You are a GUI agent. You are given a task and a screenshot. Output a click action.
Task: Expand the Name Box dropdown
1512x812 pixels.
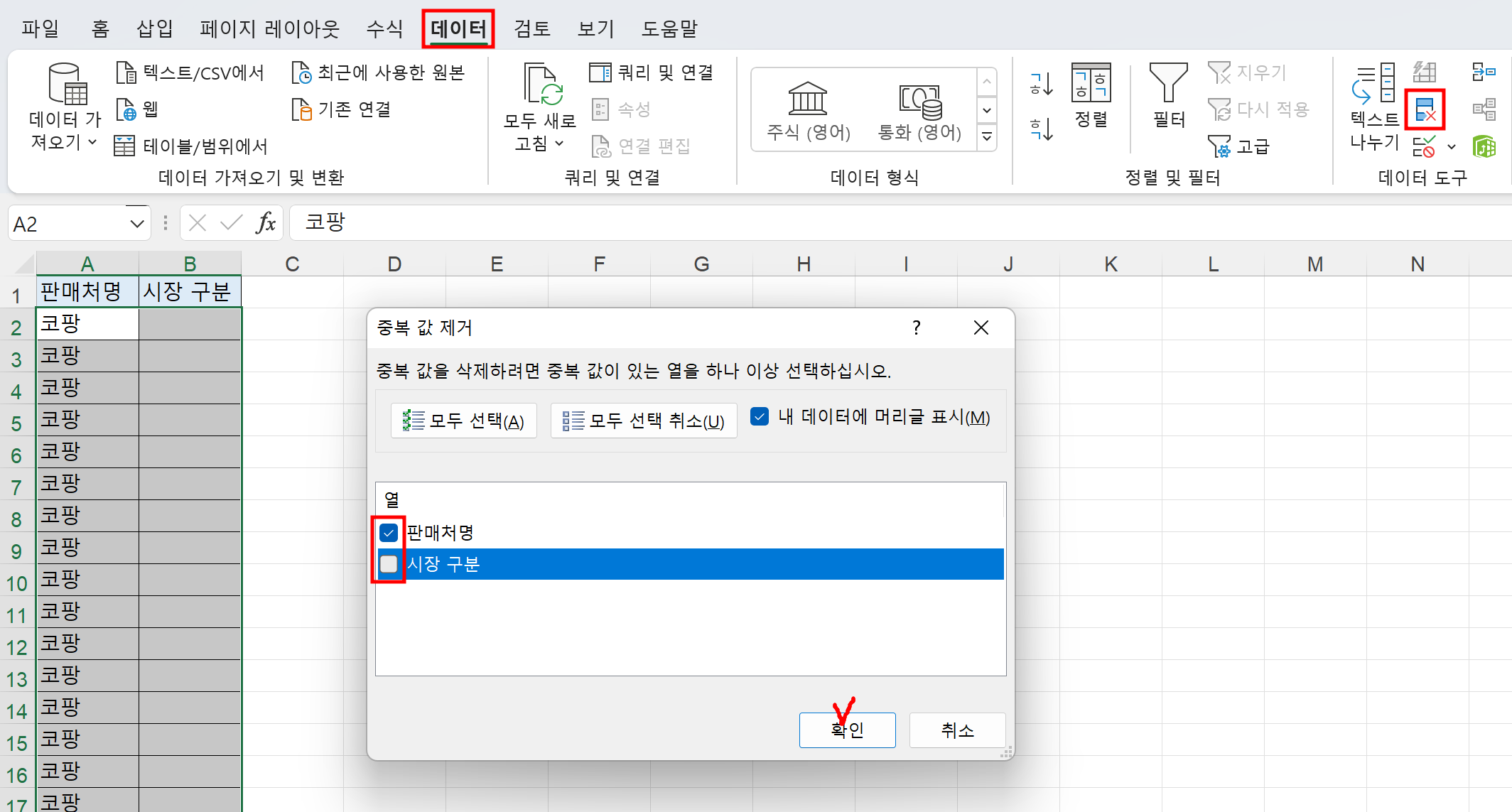click(137, 224)
